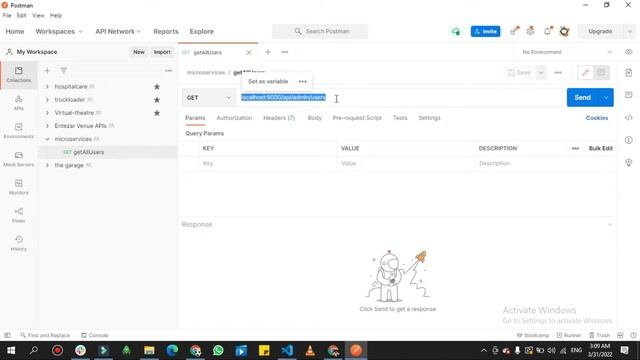Viewport: 640px width, 360px height.
Task: Open the HTTP method GET dropdown
Action: pos(209,98)
